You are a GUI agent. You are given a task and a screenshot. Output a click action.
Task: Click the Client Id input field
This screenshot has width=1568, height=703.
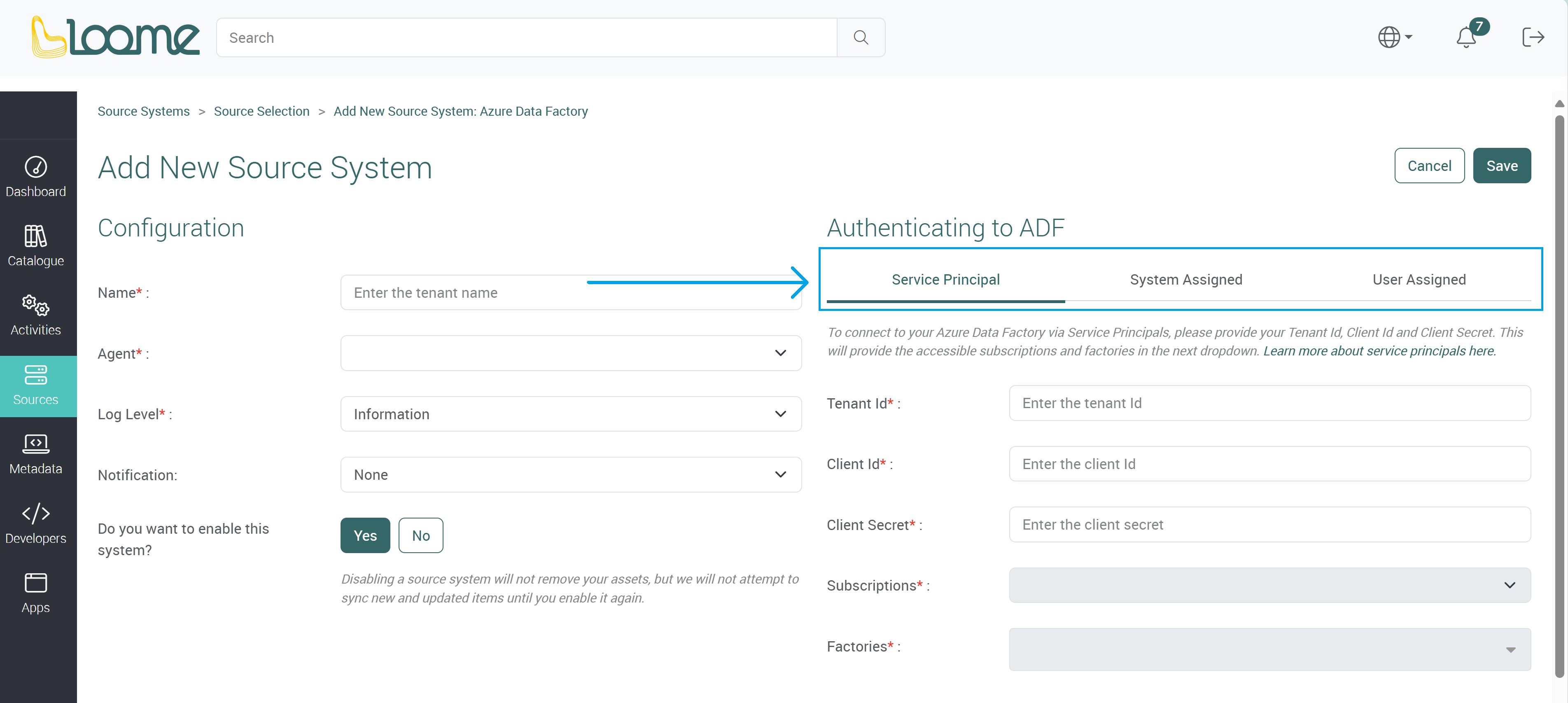click(x=1270, y=464)
